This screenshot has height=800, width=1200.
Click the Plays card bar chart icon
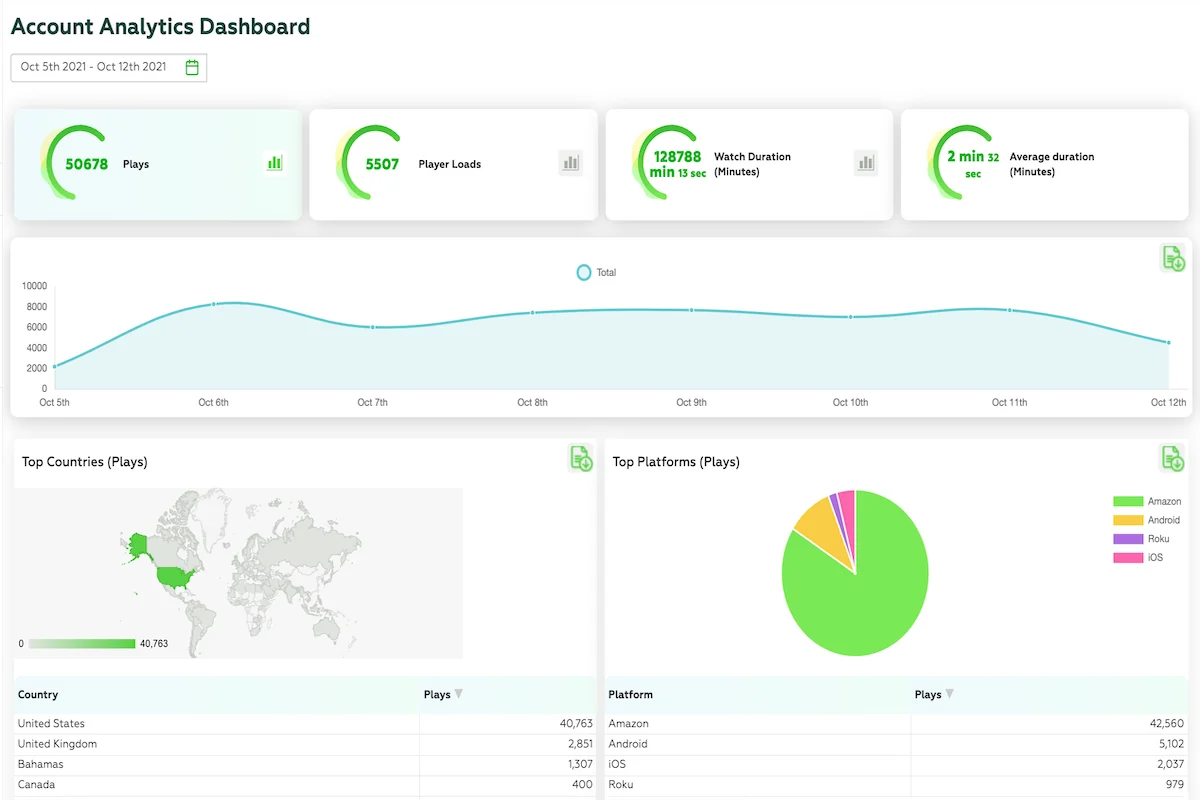click(x=275, y=162)
